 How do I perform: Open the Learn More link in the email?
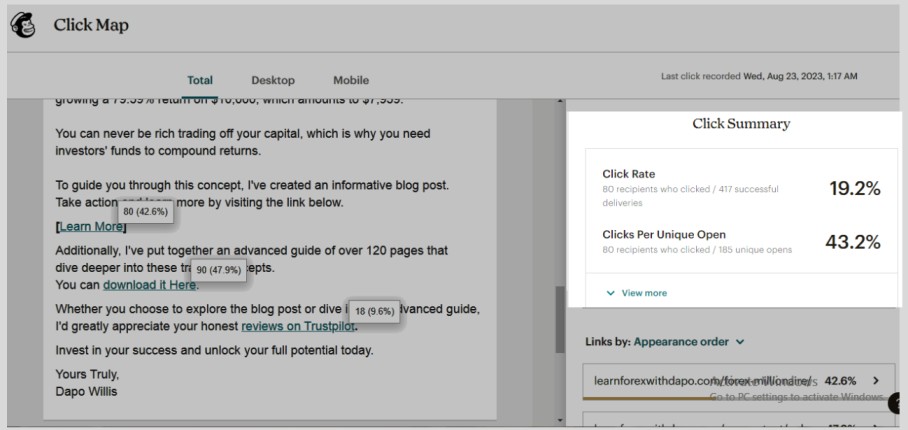click(x=91, y=227)
